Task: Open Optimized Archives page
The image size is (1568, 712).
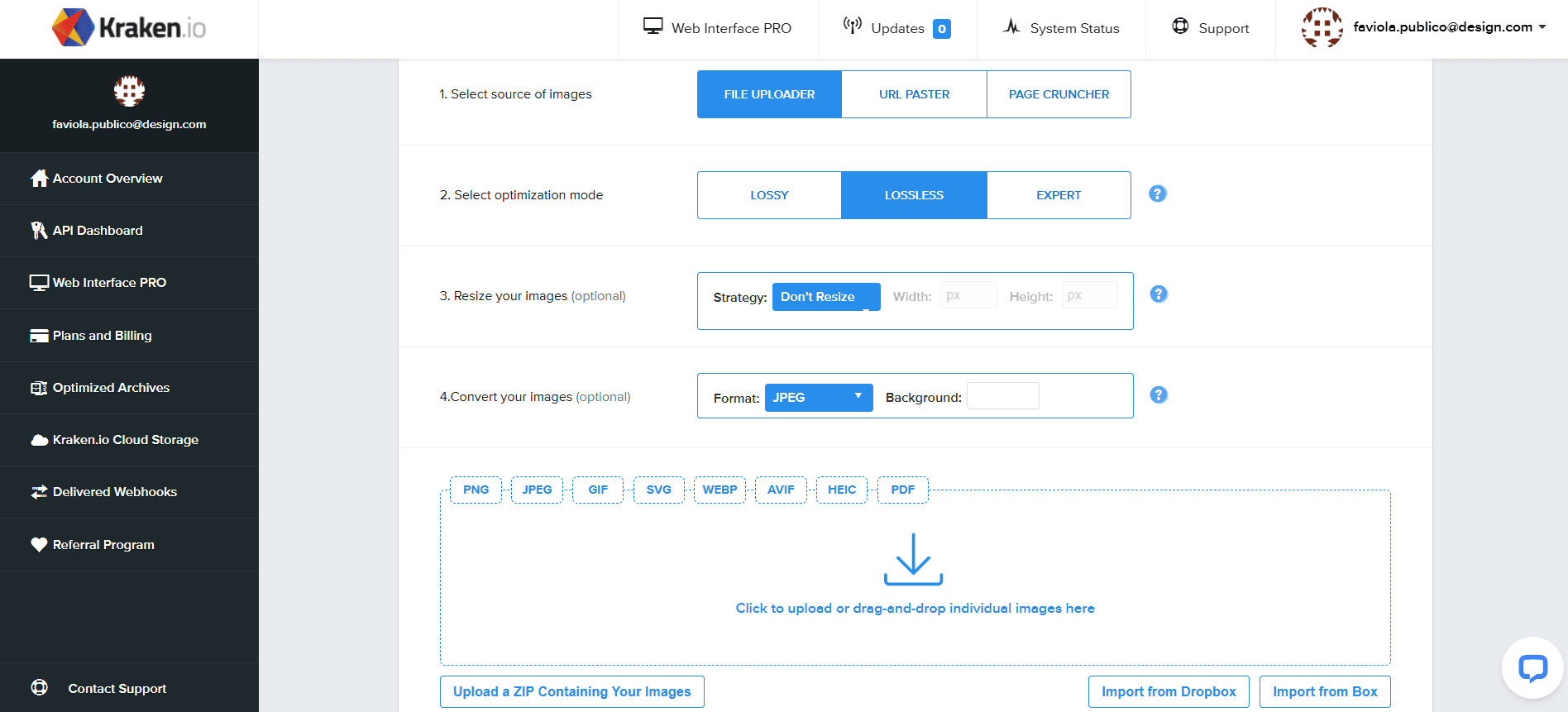Action: click(129, 388)
